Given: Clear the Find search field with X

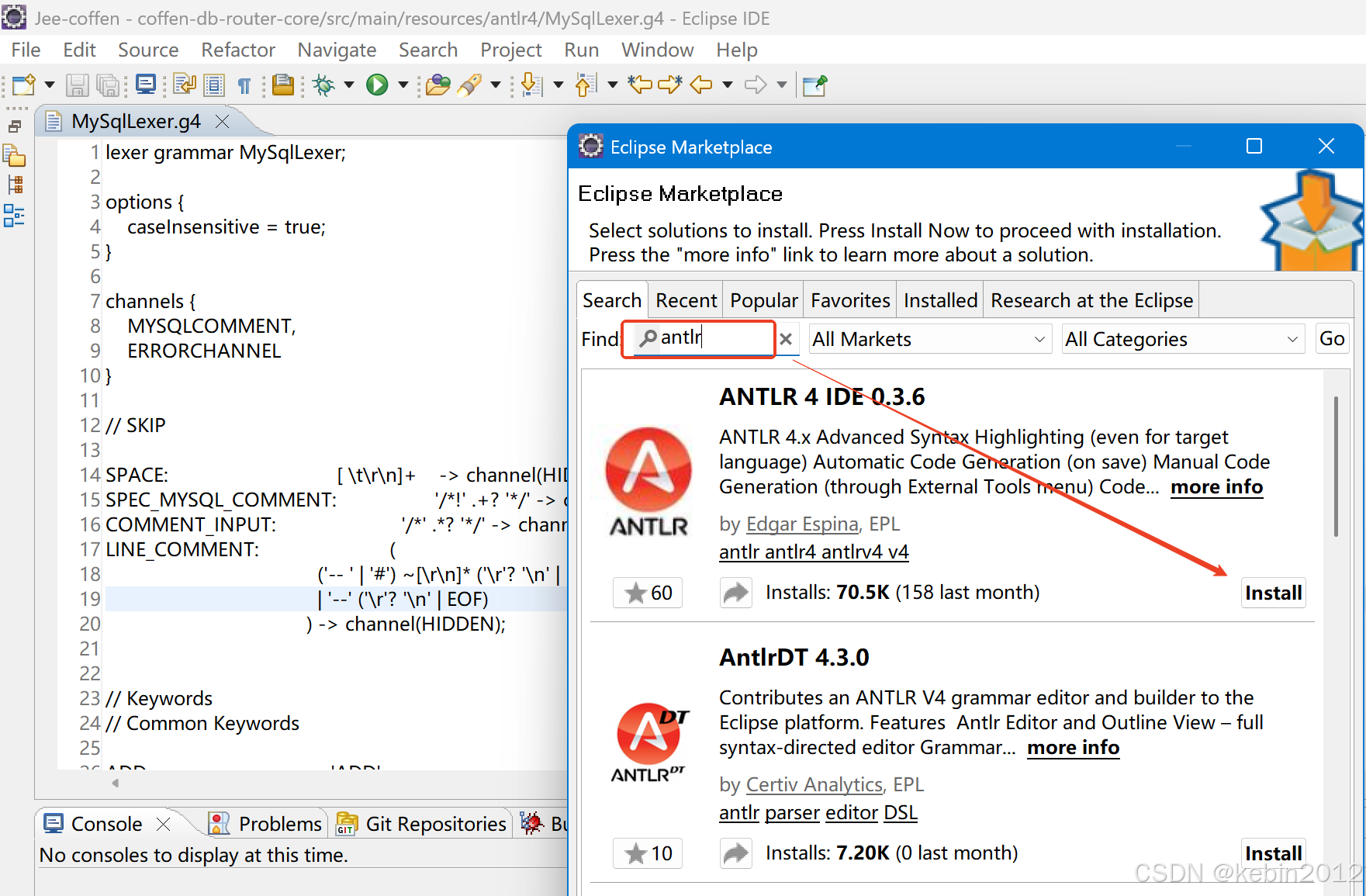Looking at the screenshot, I should [x=786, y=339].
